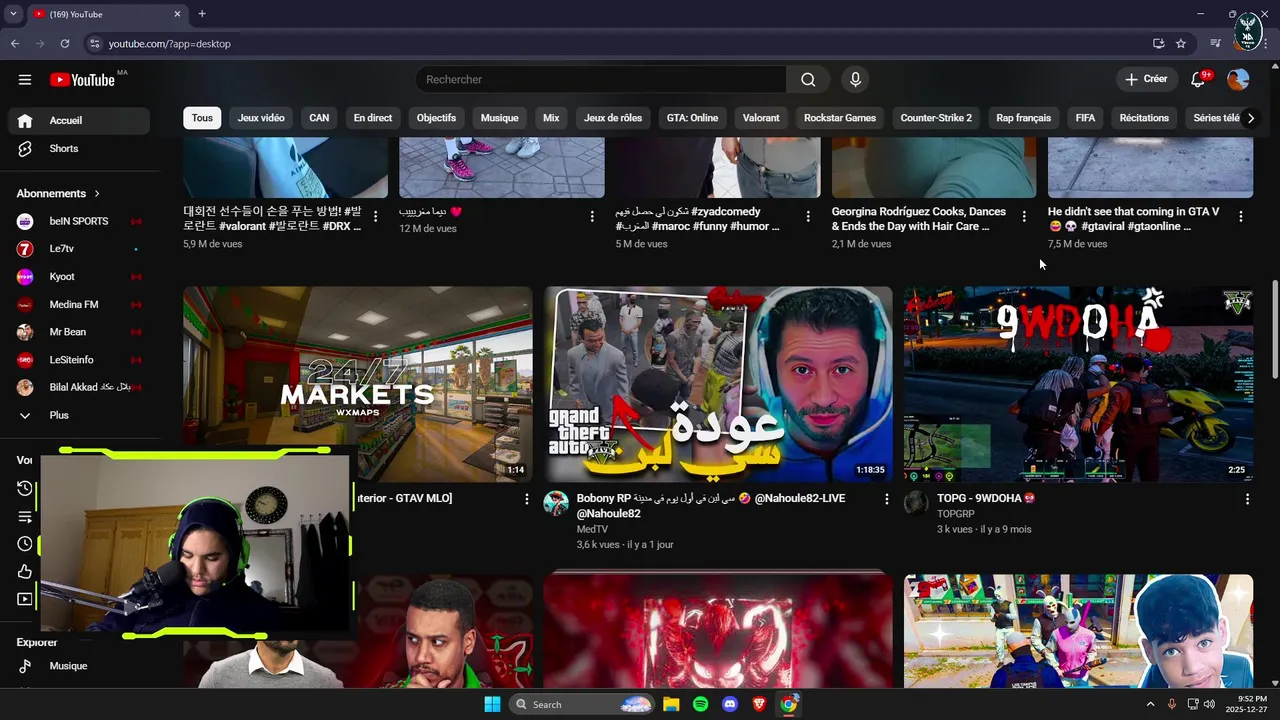Click the Shorts sidebar icon
This screenshot has width=1280, height=720.
[26, 148]
